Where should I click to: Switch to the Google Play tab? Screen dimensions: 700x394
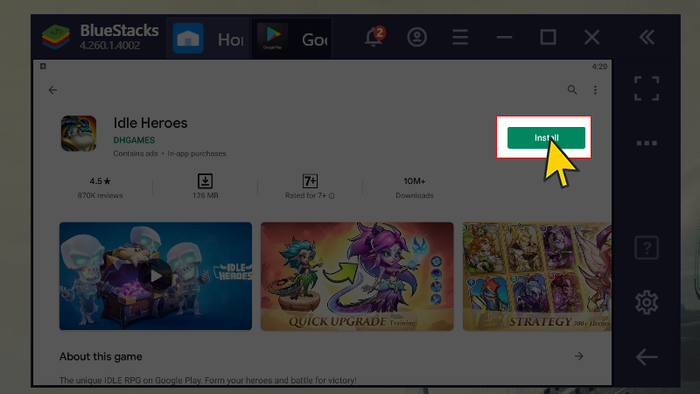[x=292, y=39]
